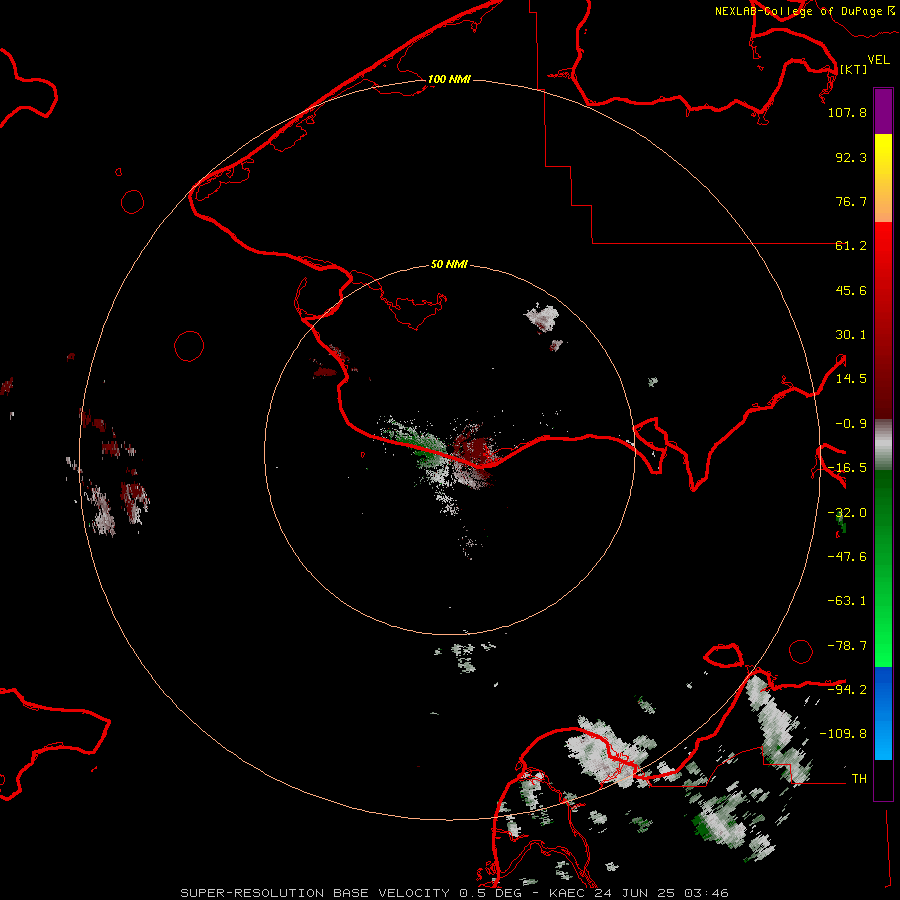This screenshot has width=900, height=900.
Task: Click the 61.2 velocity scale value
Action: click(x=851, y=246)
